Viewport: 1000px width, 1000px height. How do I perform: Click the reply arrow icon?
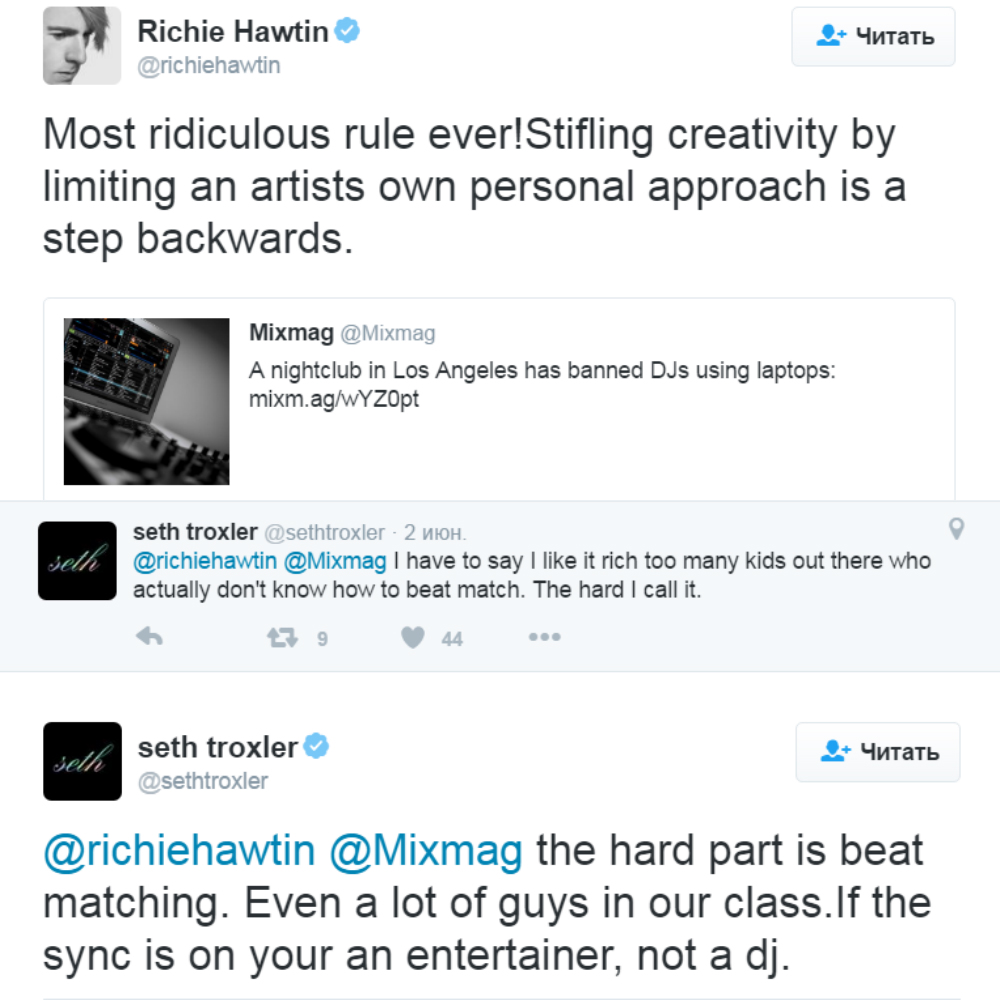pos(149,637)
